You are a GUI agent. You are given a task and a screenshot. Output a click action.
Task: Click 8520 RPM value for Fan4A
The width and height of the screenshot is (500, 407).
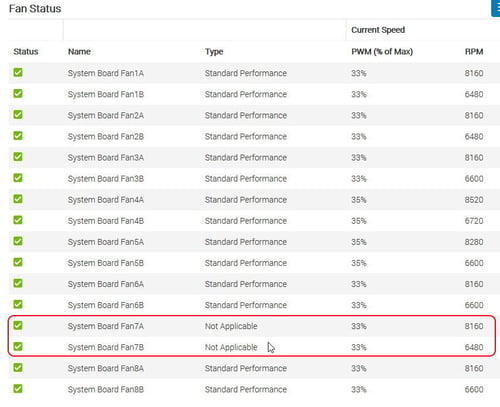click(474, 200)
